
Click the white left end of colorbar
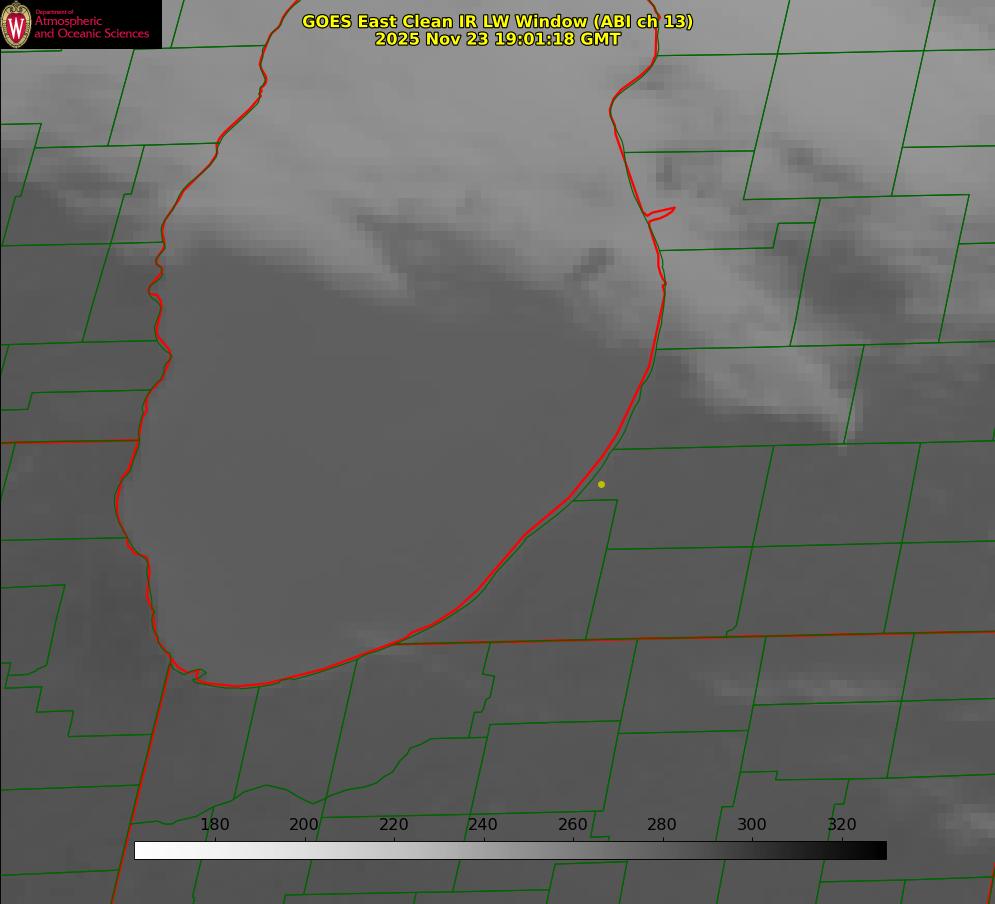pos(141,850)
